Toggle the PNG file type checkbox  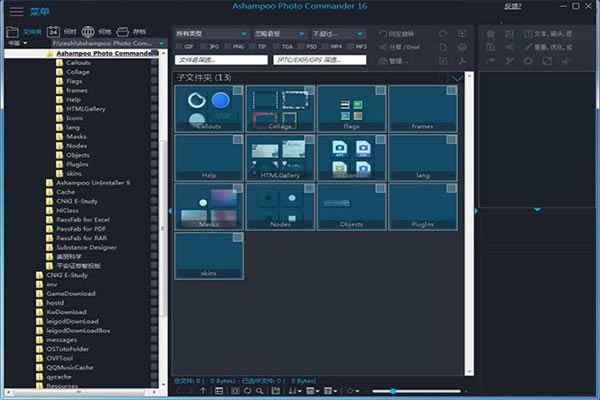228,47
